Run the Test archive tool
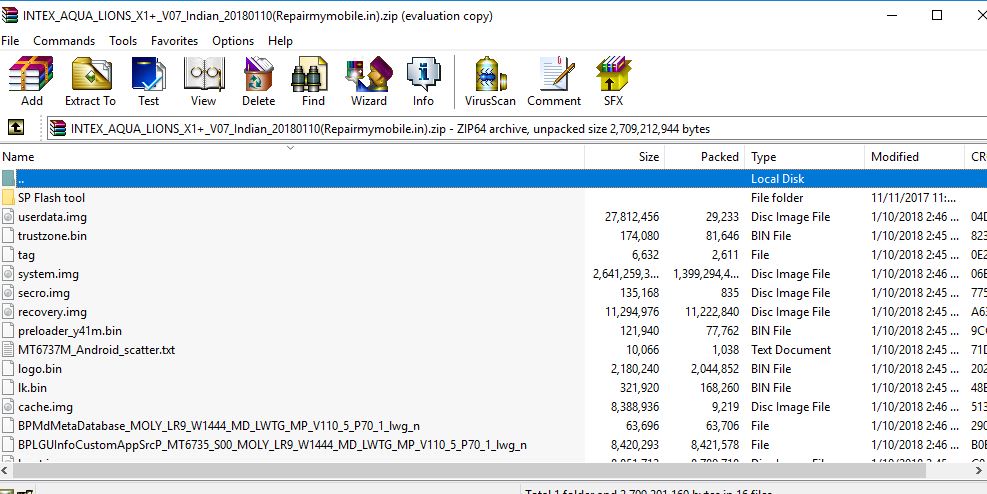Viewport: 987px width, 494px height. point(148,81)
